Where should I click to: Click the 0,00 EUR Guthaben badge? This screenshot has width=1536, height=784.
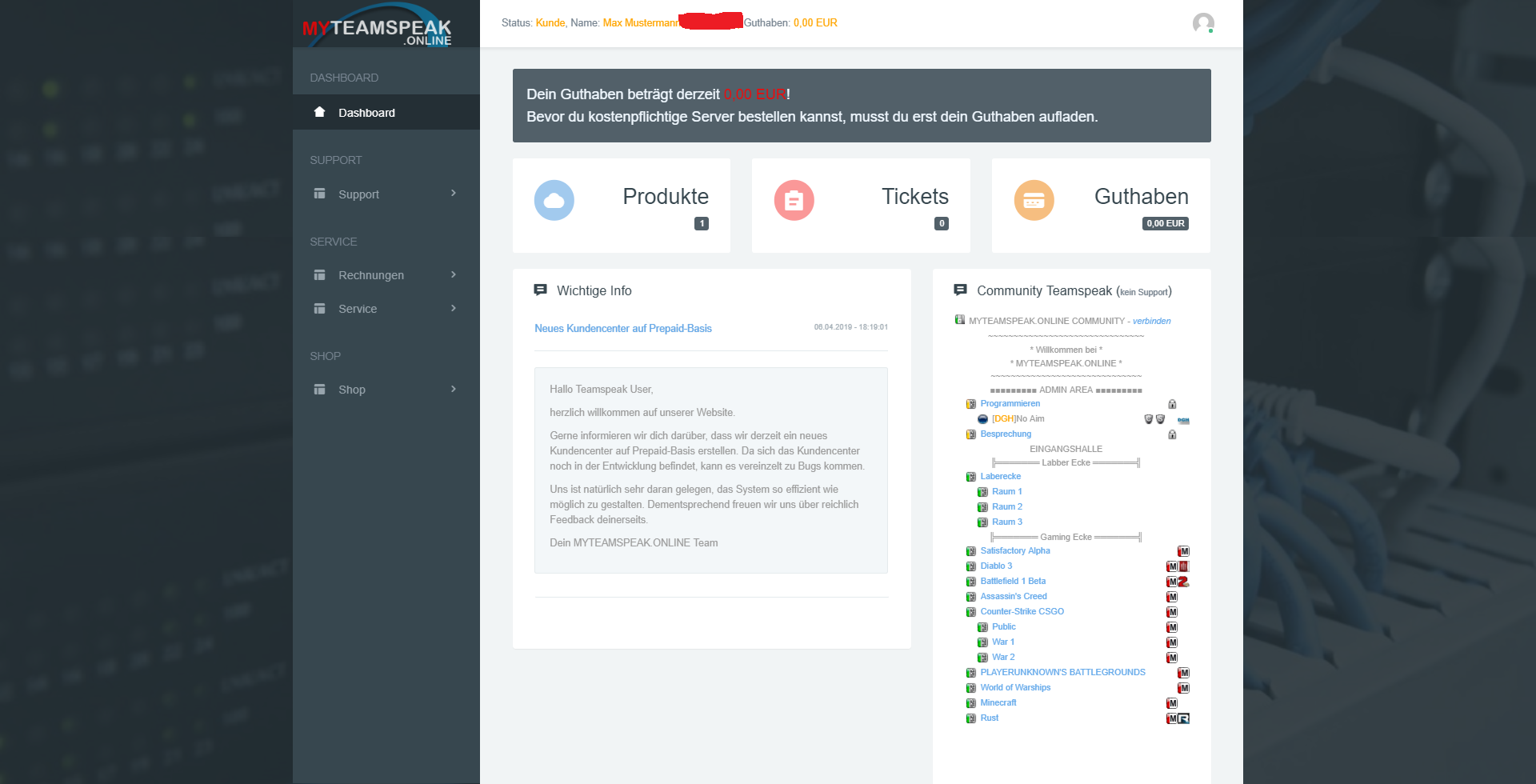click(x=1165, y=224)
